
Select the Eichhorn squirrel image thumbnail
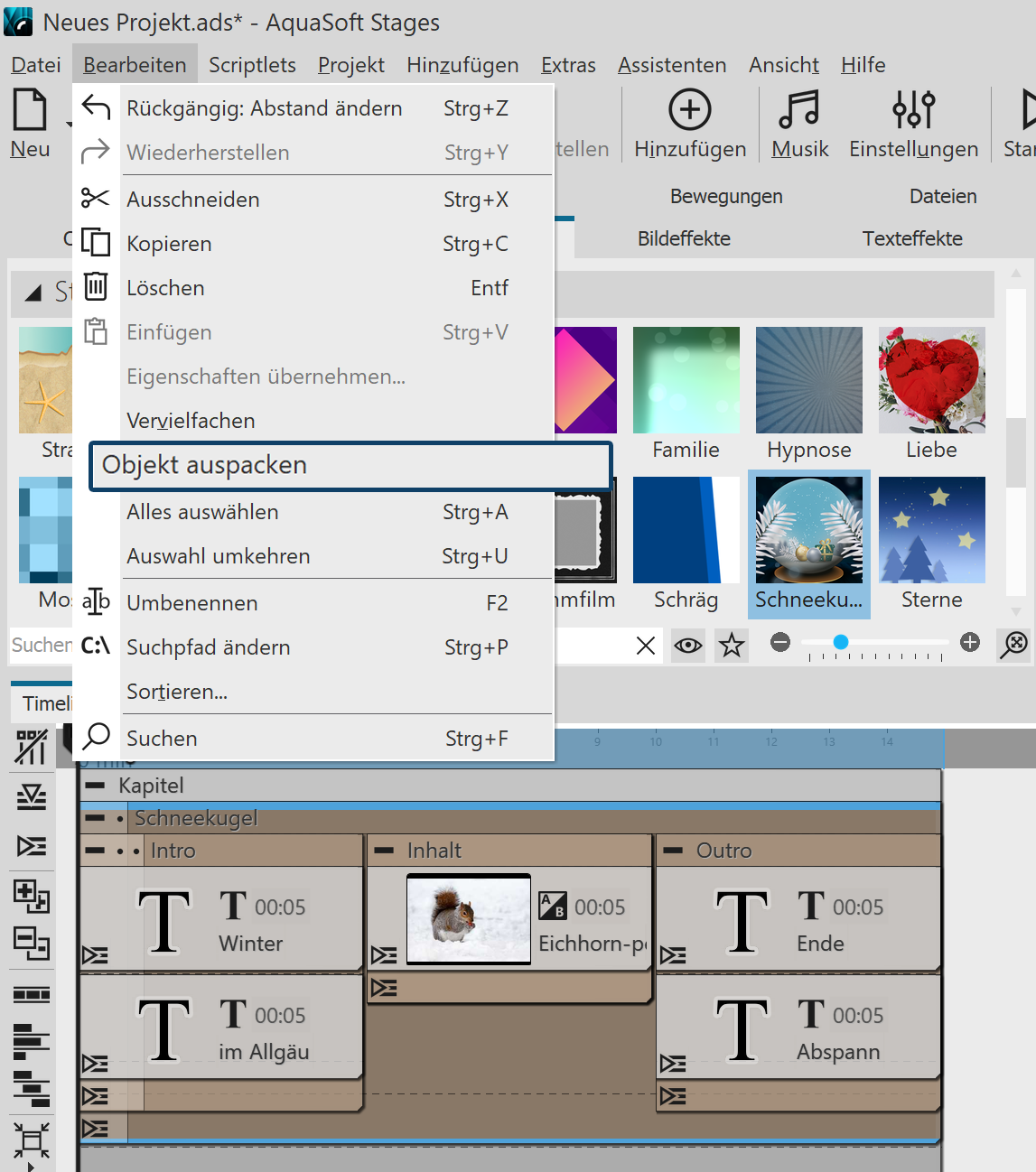pyautogui.click(x=469, y=919)
